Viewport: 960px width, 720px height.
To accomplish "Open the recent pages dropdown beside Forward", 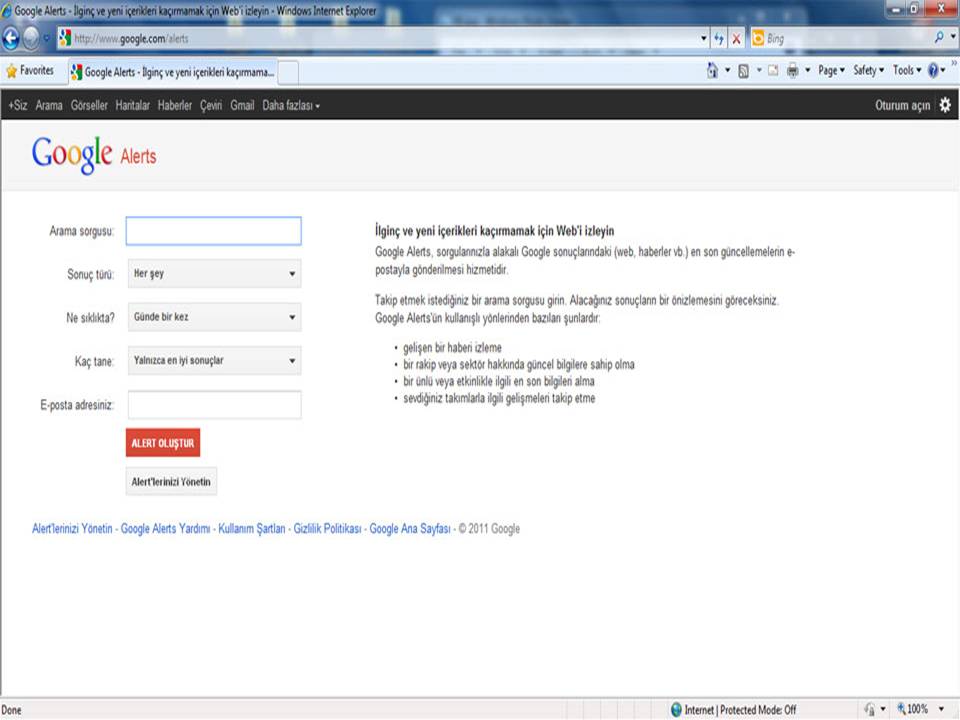I will click(x=46, y=39).
